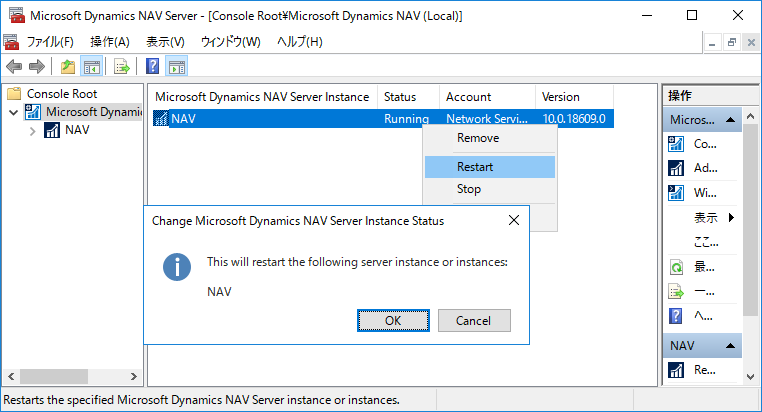Sort by Version column header
Screen dimensions: 762x412
(574, 97)
